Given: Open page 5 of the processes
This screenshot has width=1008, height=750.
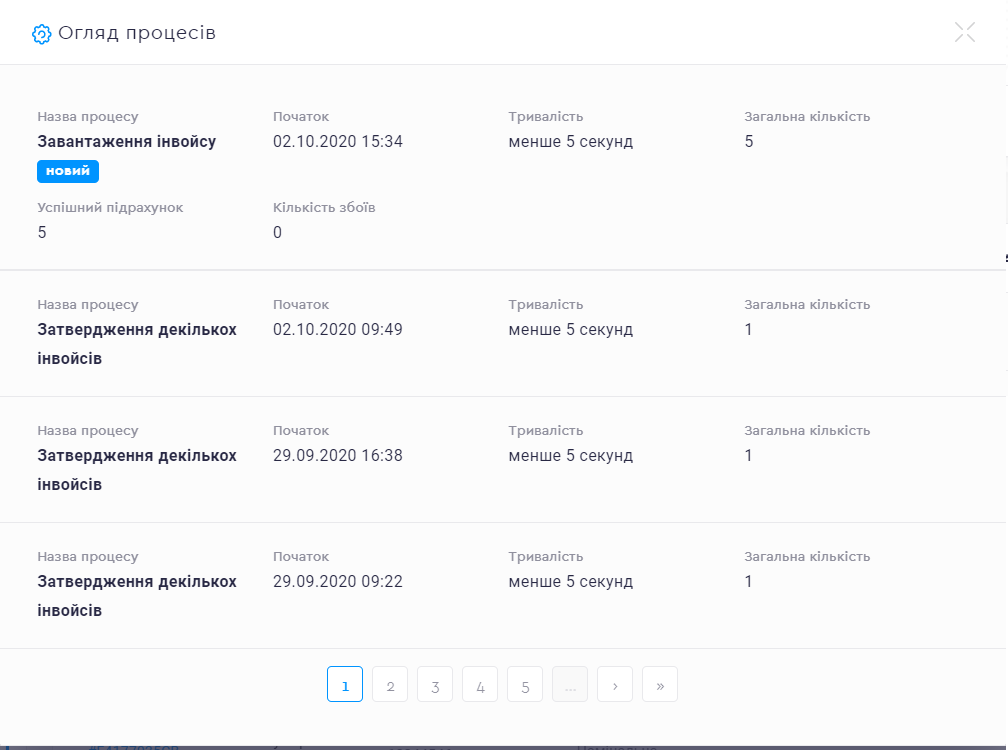Looking at the screenshot, I should point(525,685).
